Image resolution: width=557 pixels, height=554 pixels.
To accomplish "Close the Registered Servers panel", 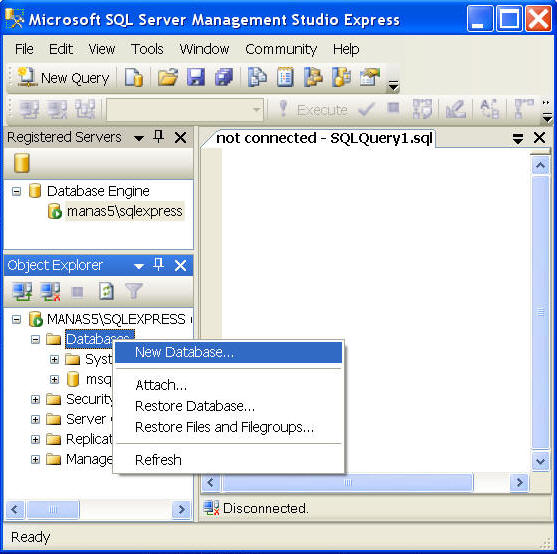I will pyautogui.click(x=180, y=137).
